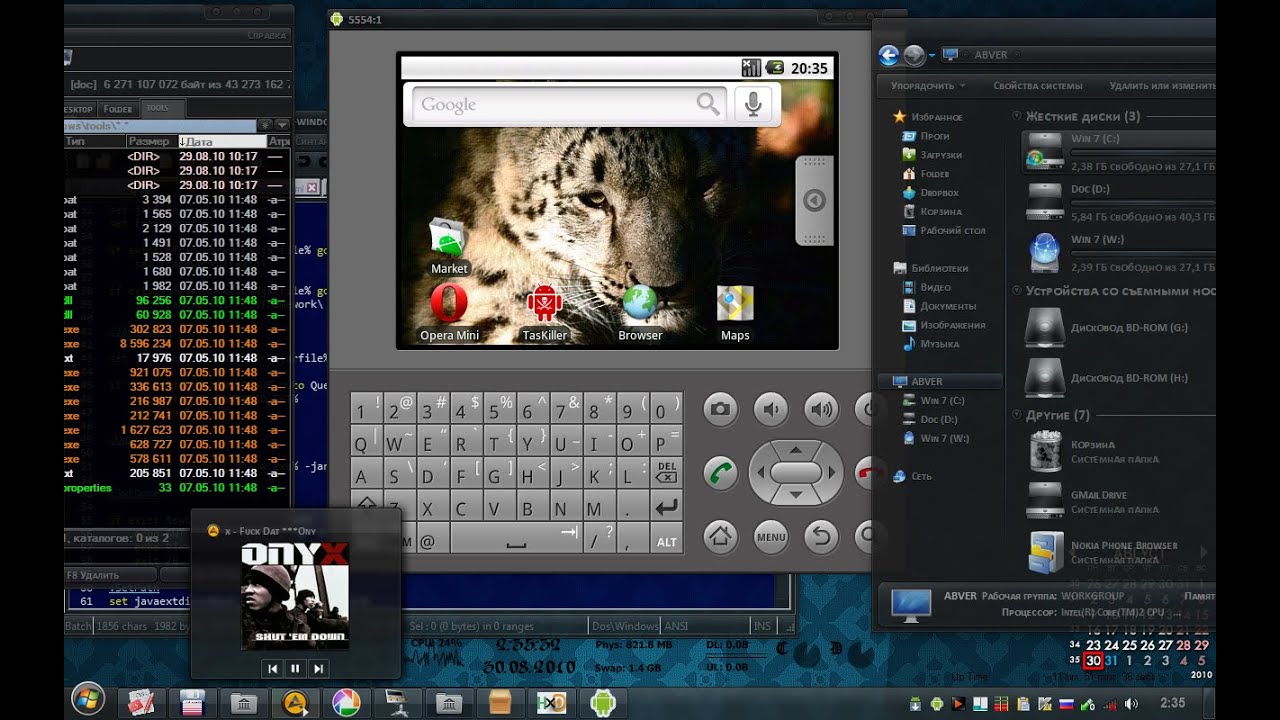Screen dimensions: 1280x720
Task: Click Свойства системы in Explorer toolbar
Action: point(1038,86)
